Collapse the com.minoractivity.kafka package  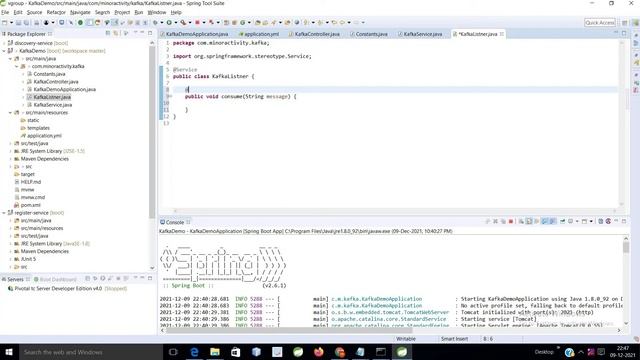[17, 66]
